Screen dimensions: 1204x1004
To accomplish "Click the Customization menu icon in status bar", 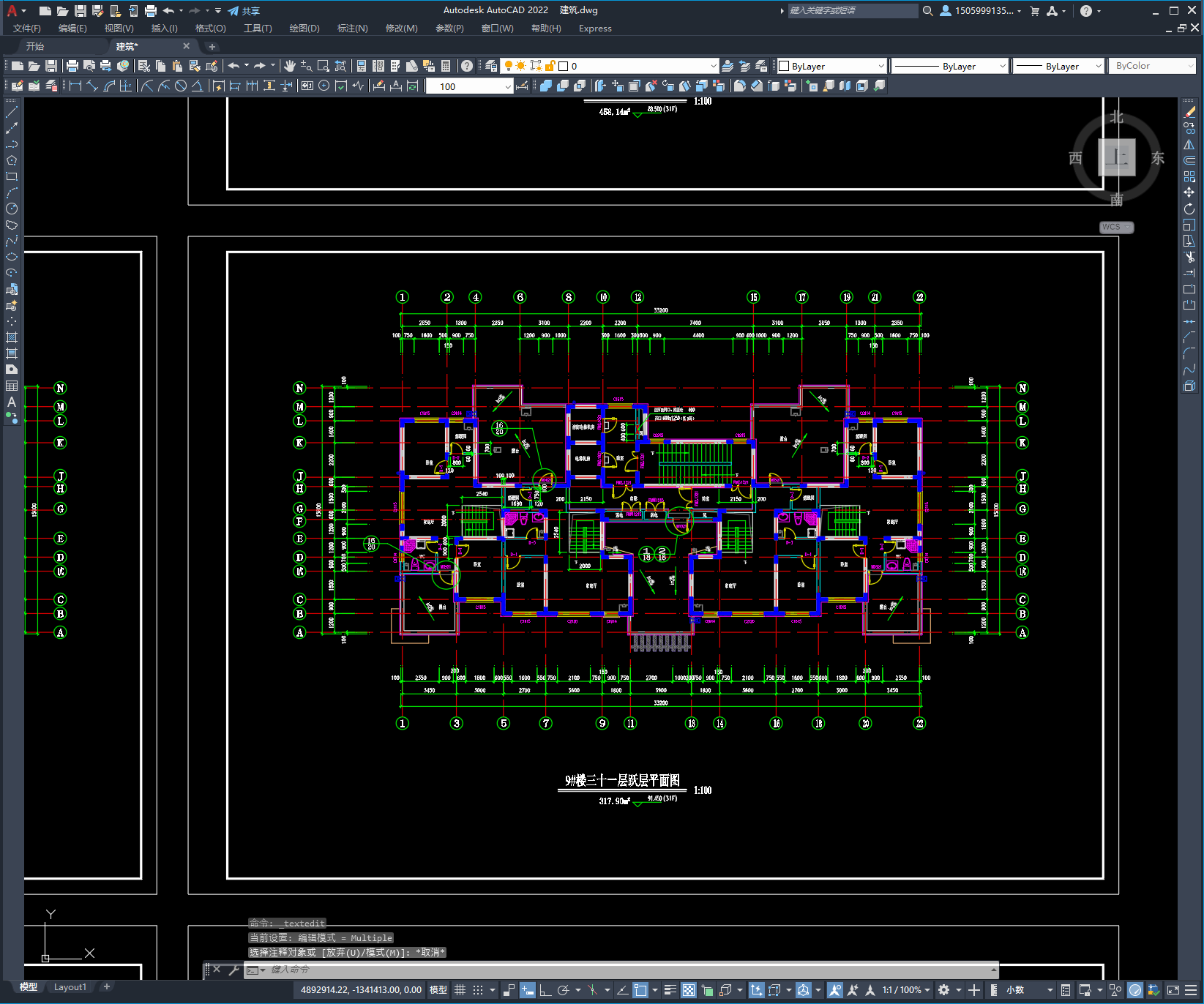I will tap(1192, 990).
